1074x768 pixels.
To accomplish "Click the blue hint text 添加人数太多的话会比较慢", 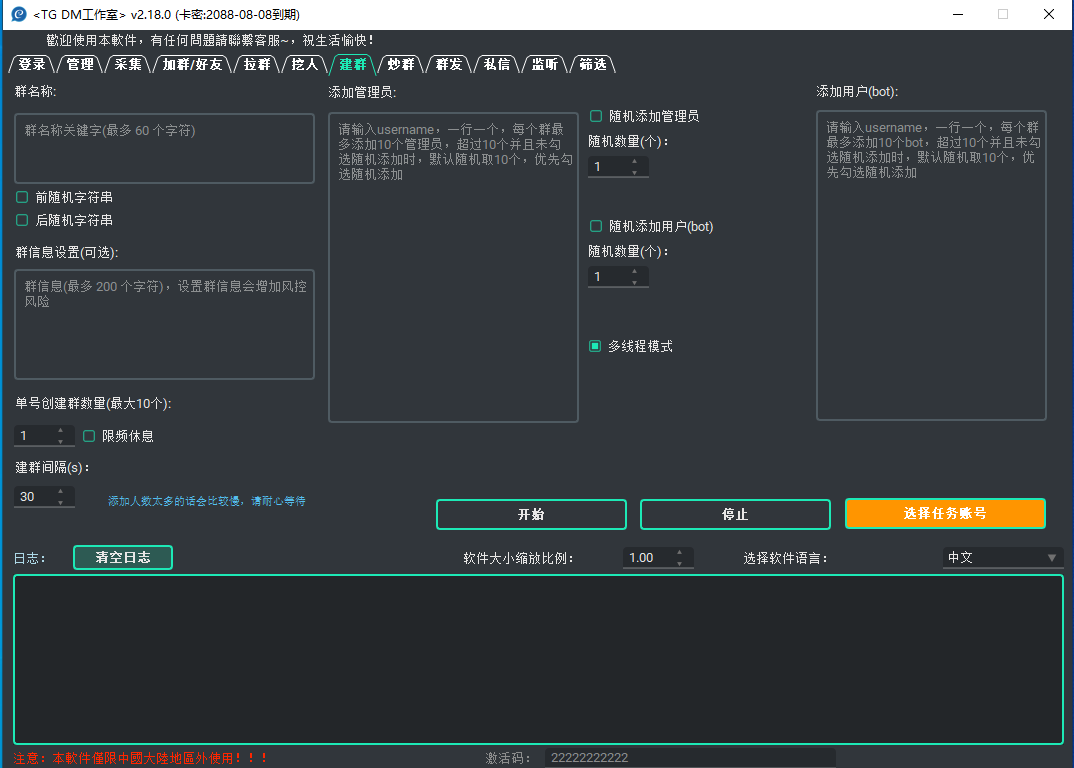I will tap(207, 501).
